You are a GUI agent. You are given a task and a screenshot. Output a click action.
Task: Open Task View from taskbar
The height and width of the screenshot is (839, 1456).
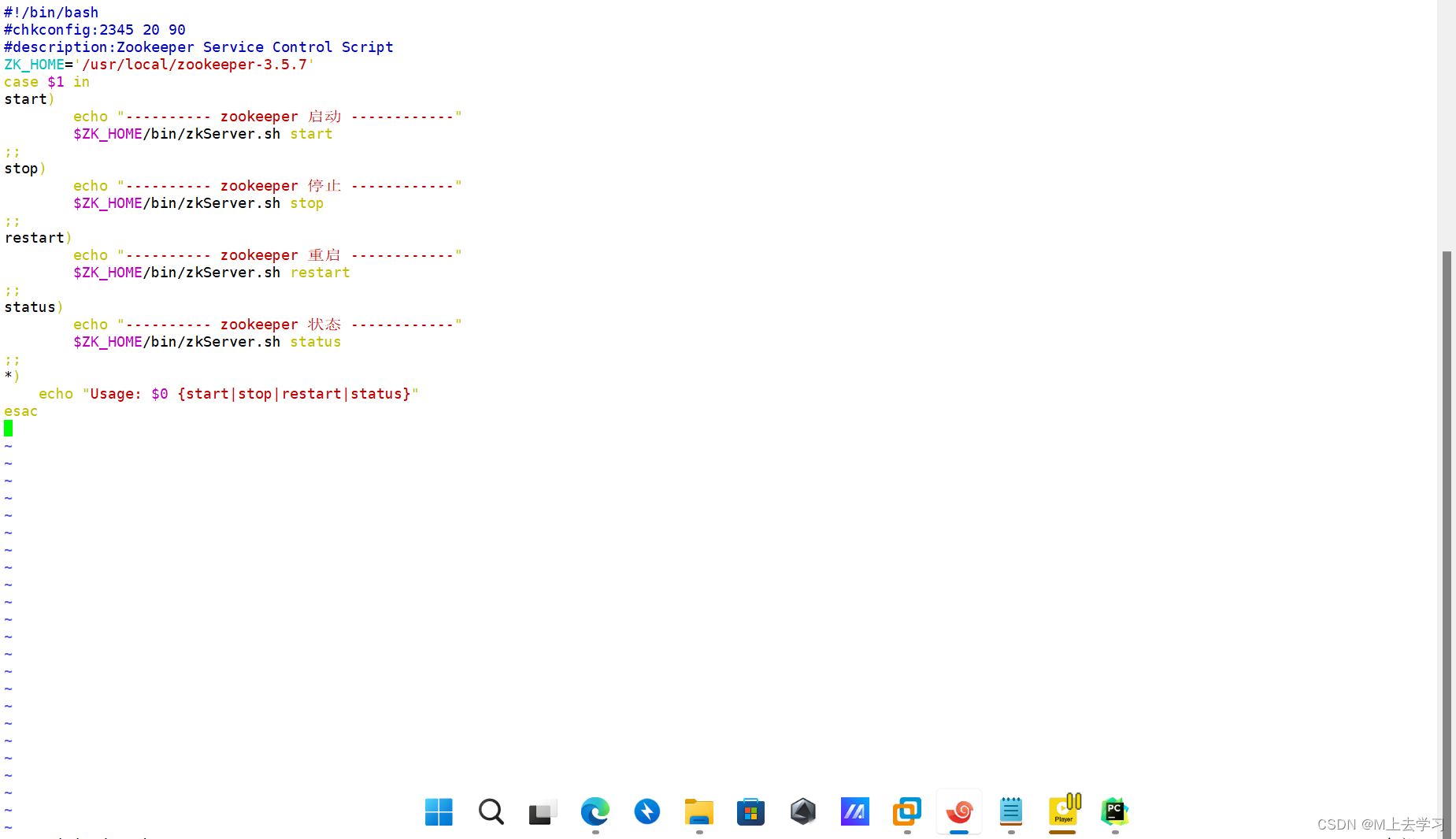[543, 811]
